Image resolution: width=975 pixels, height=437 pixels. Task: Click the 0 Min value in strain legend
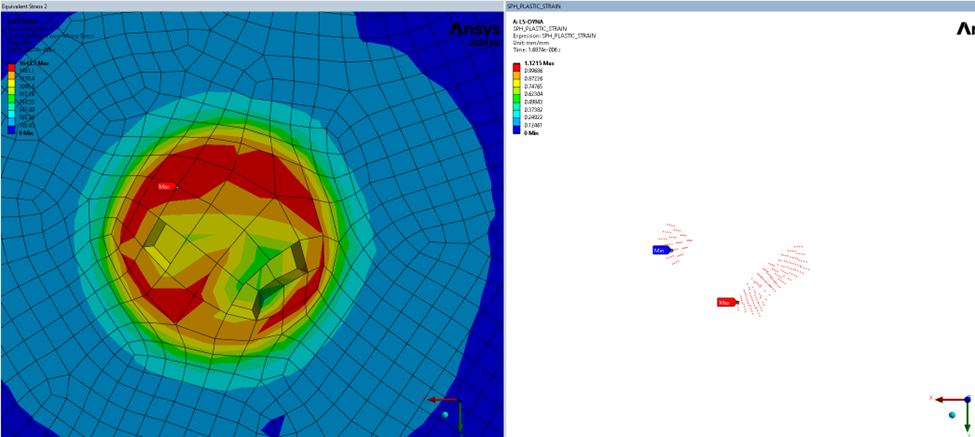531,133
